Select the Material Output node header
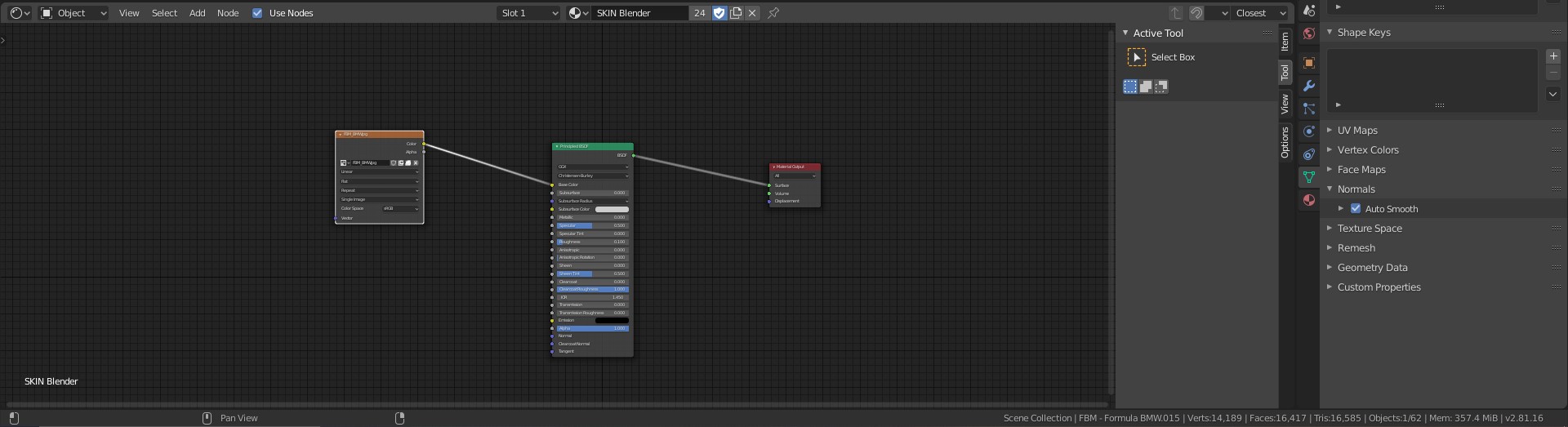1568x427 pixels. point(795,167)
